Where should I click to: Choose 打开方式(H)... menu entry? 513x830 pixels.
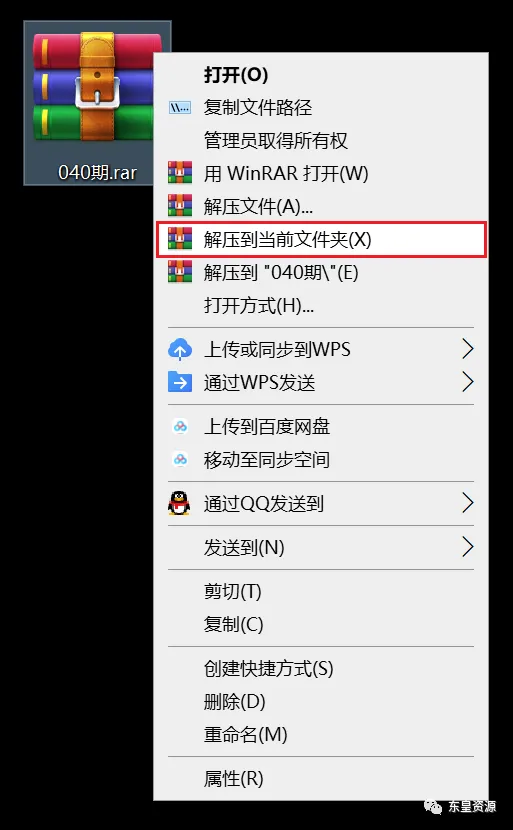pyautogui.click(x=259, y=305)
